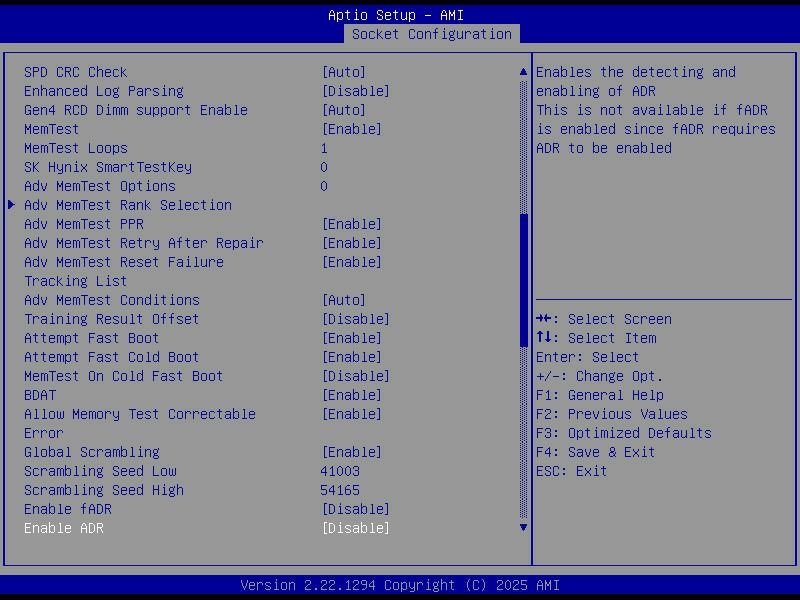Screen dimensions: 800x600
Task: Edit Scrambling Seed Low value 41003
Action: [x=340, y=471]
